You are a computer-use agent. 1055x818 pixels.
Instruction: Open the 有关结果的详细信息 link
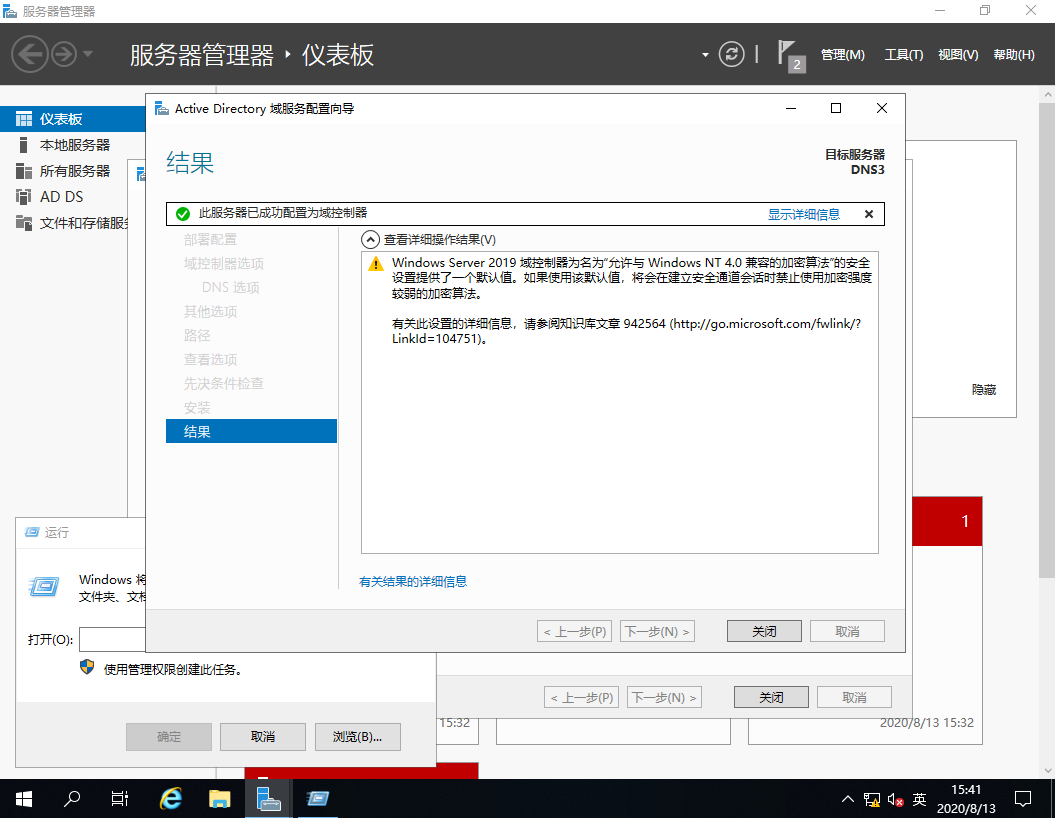(413, 581)
